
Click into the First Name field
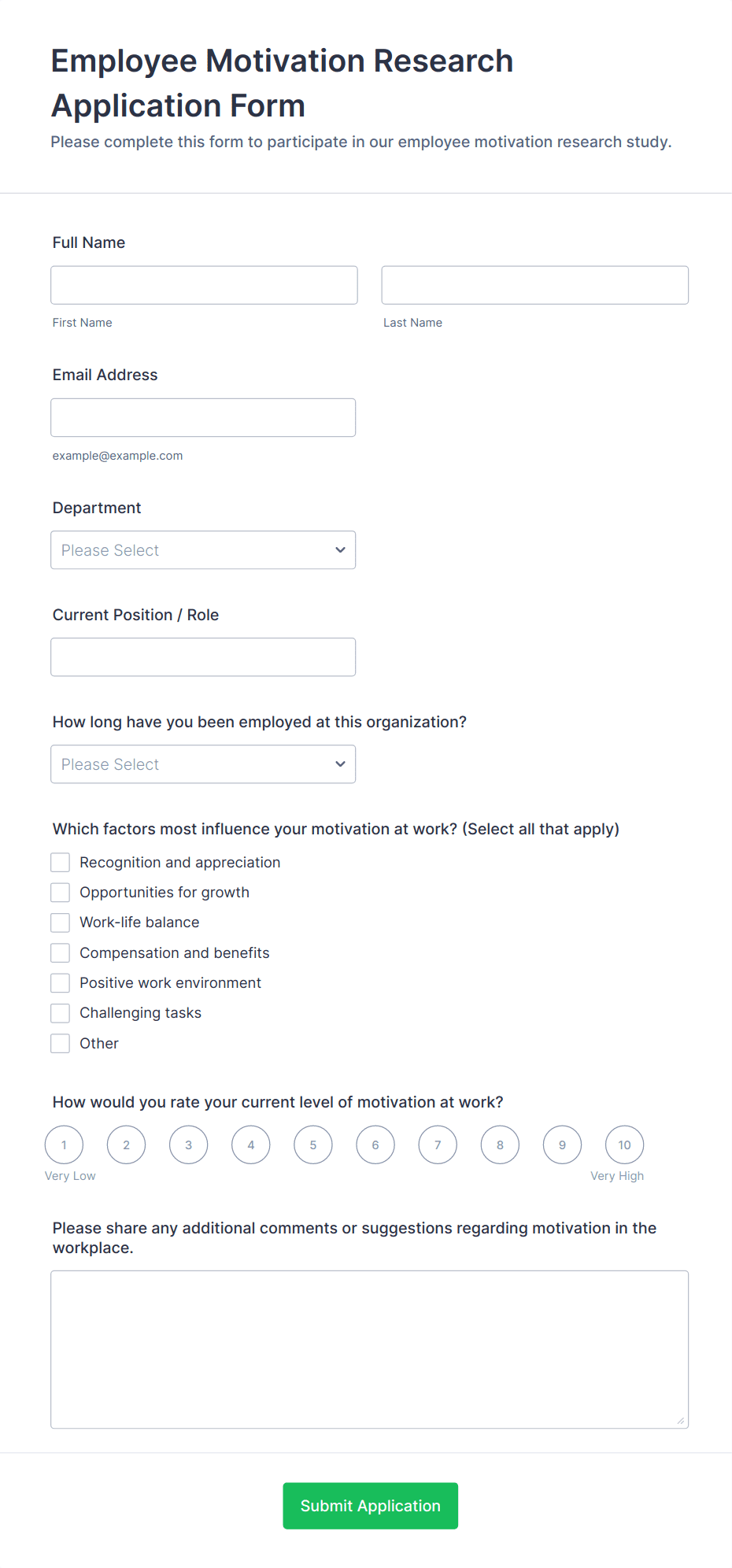point(203,285)
